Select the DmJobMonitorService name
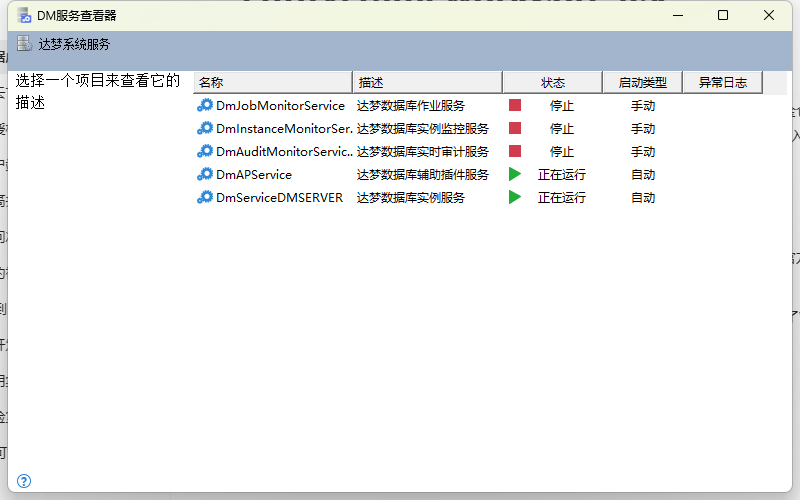This screenshot has height=500, width=800. (x=280, y=106)
